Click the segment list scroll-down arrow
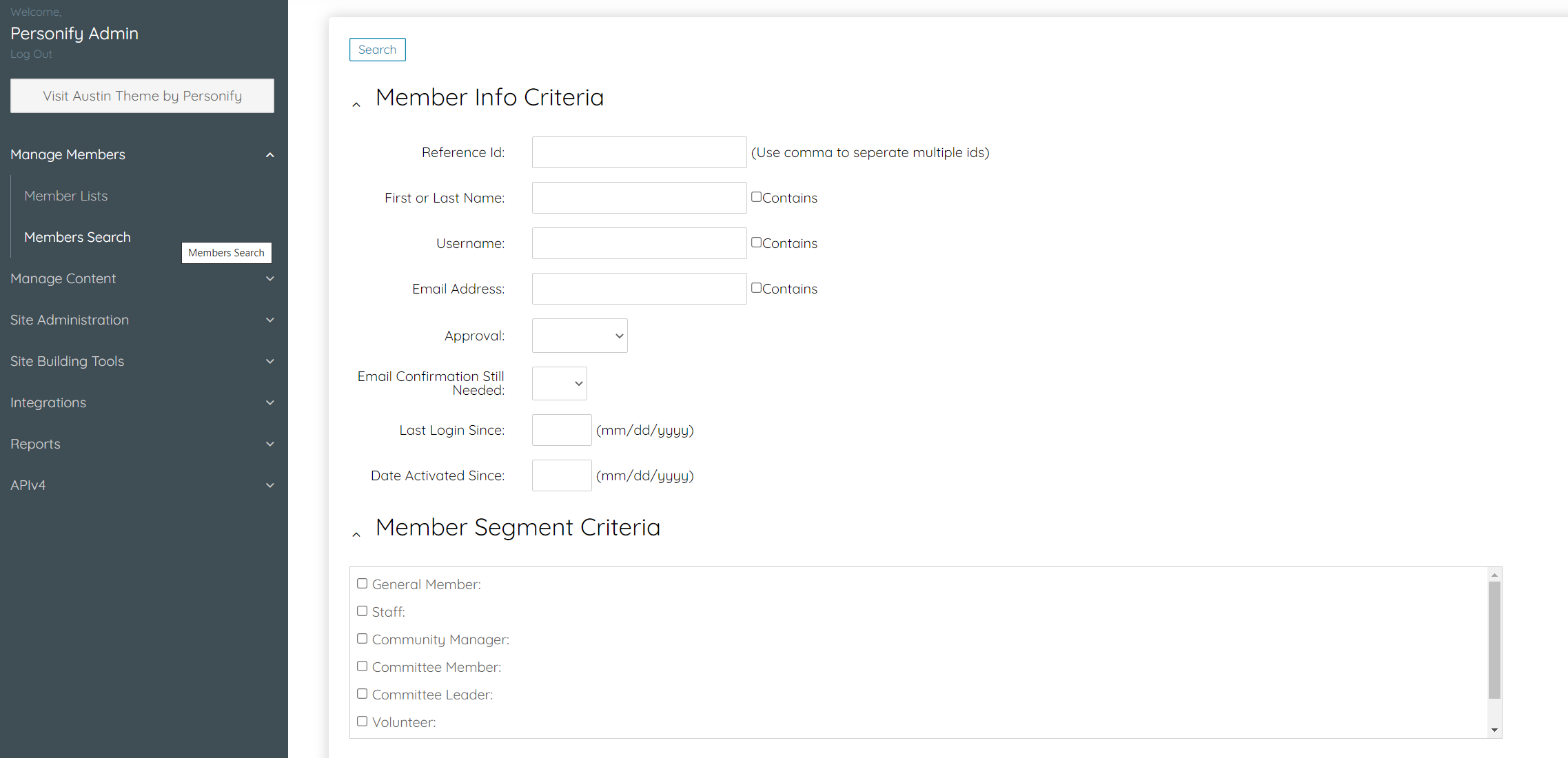1568x758 pixels. [x=1494, y=730]
